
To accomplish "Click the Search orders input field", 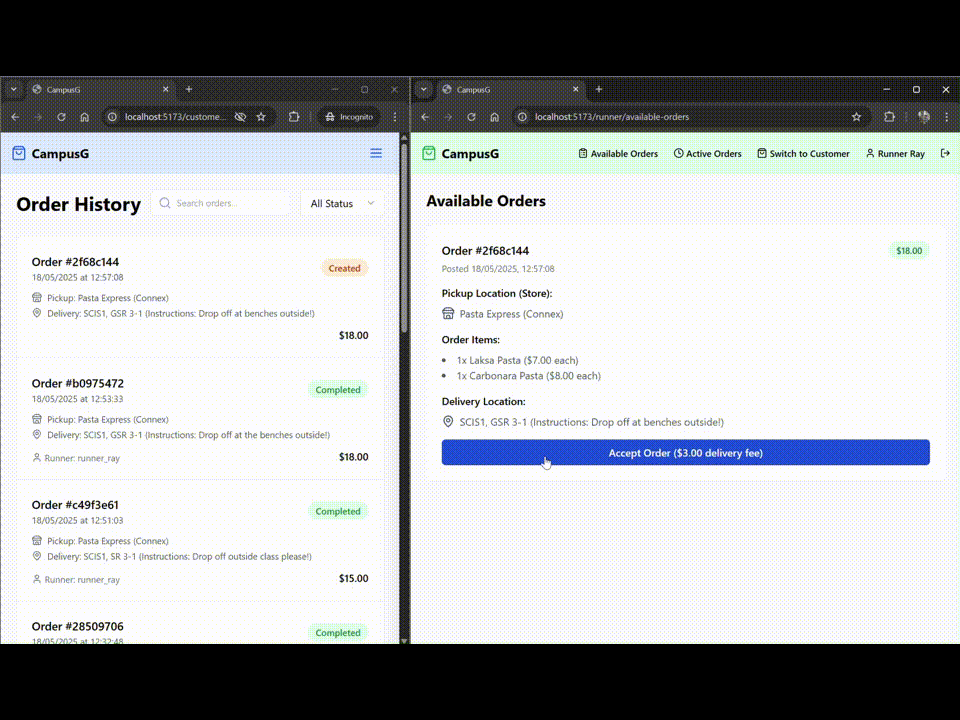I will tap(220, 203).
